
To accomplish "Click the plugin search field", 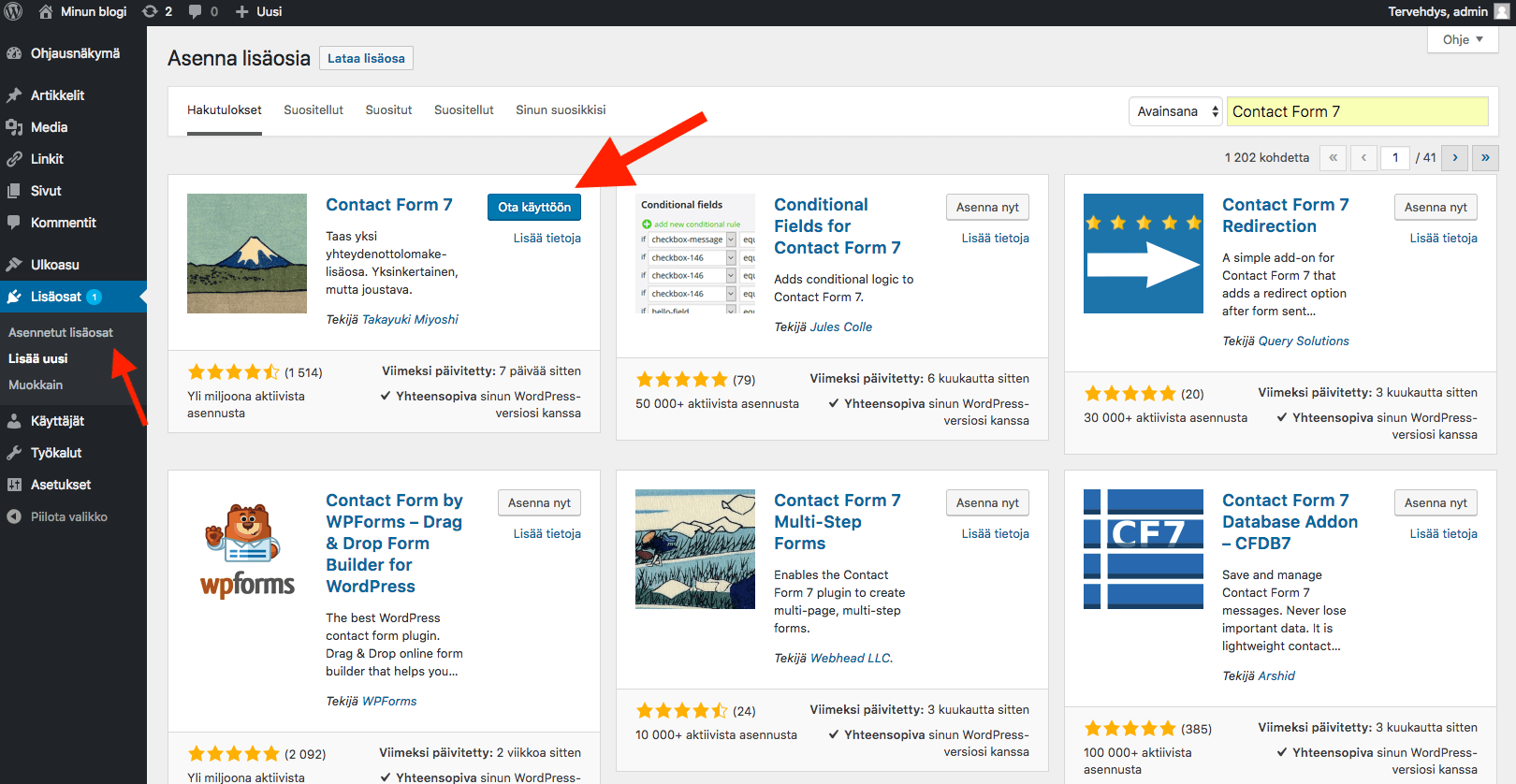I will (1357, 111).
